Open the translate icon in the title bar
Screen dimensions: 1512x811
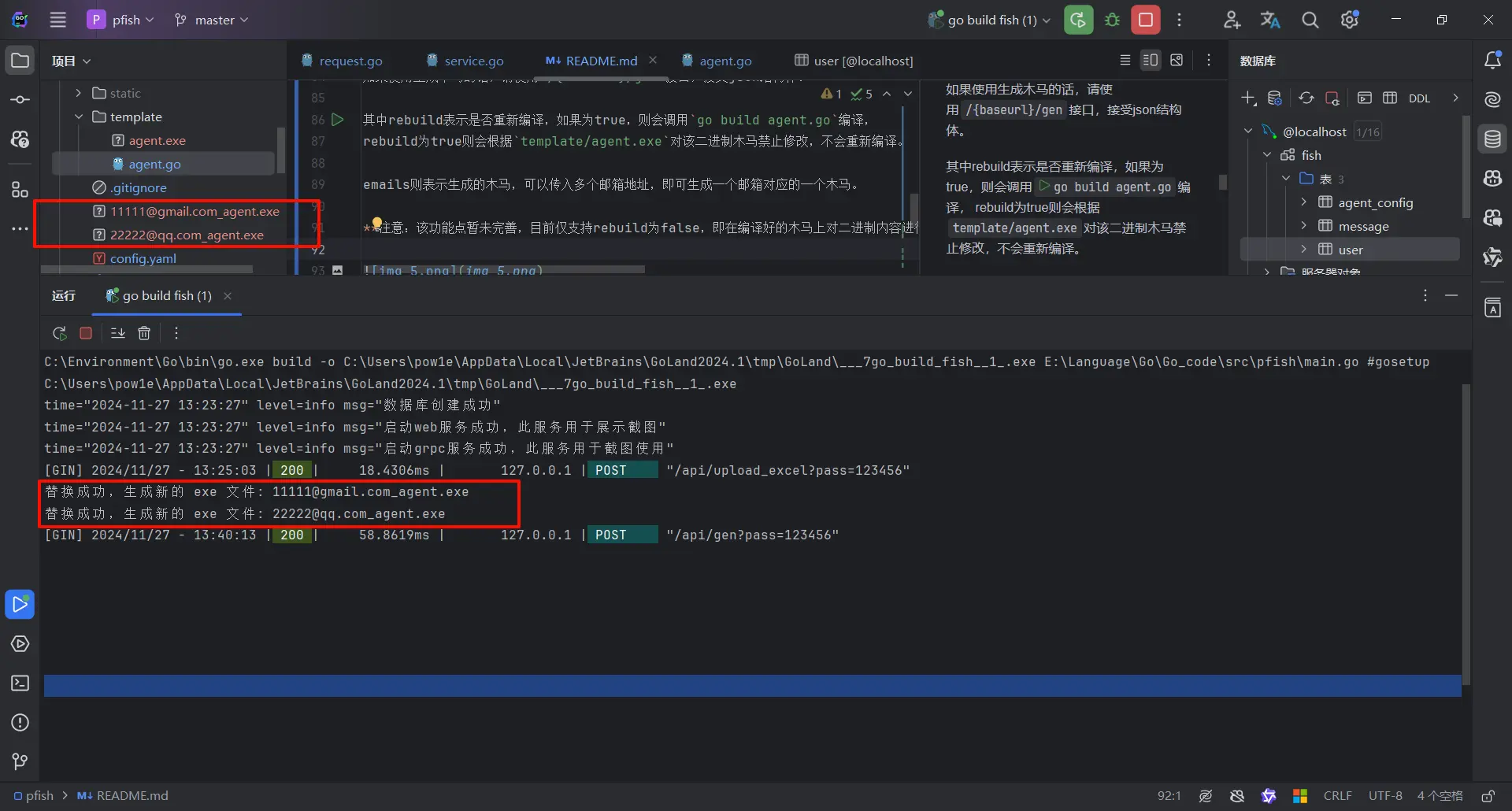(x=1270, y=20)
